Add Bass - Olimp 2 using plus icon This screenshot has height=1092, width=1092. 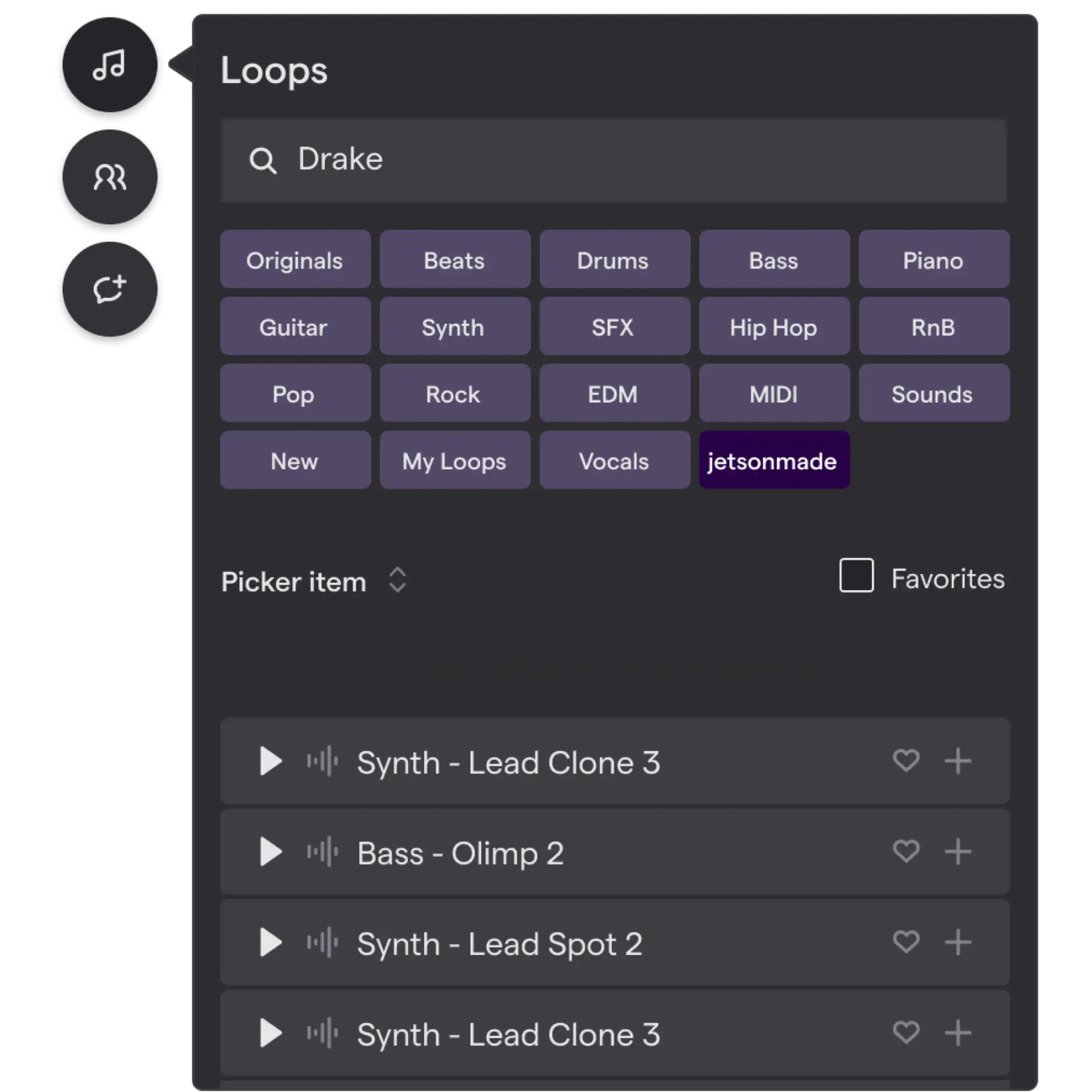pyautogui.click(x=958, y=852)
